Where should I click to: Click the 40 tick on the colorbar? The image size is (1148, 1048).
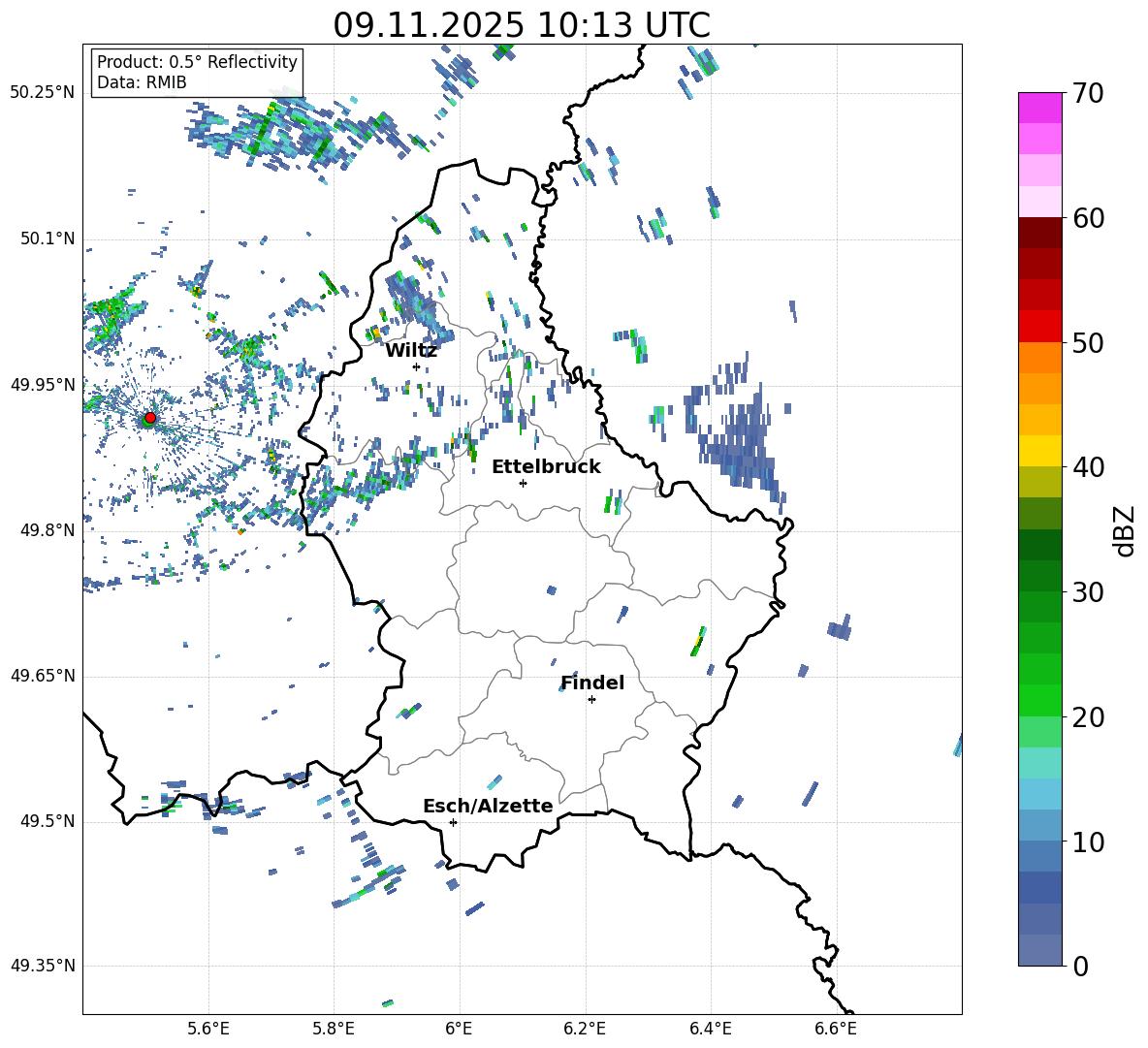click(x=1088, y=467)
